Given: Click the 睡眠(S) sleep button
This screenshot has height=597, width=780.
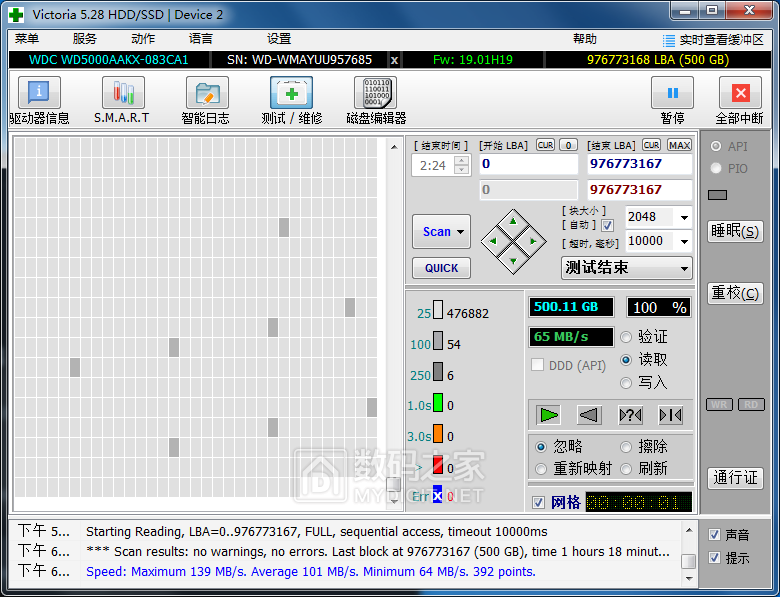Looking at the screenshot, I should 735,231.
